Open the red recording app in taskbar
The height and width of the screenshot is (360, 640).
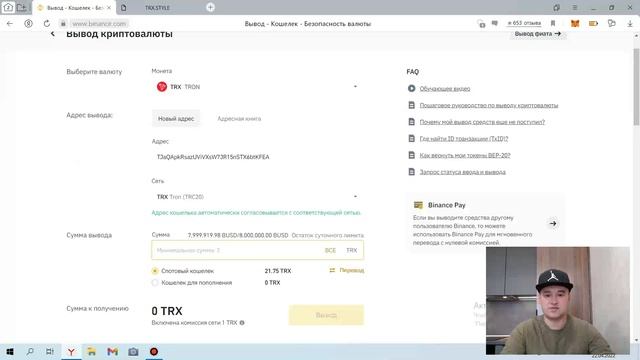154,351
